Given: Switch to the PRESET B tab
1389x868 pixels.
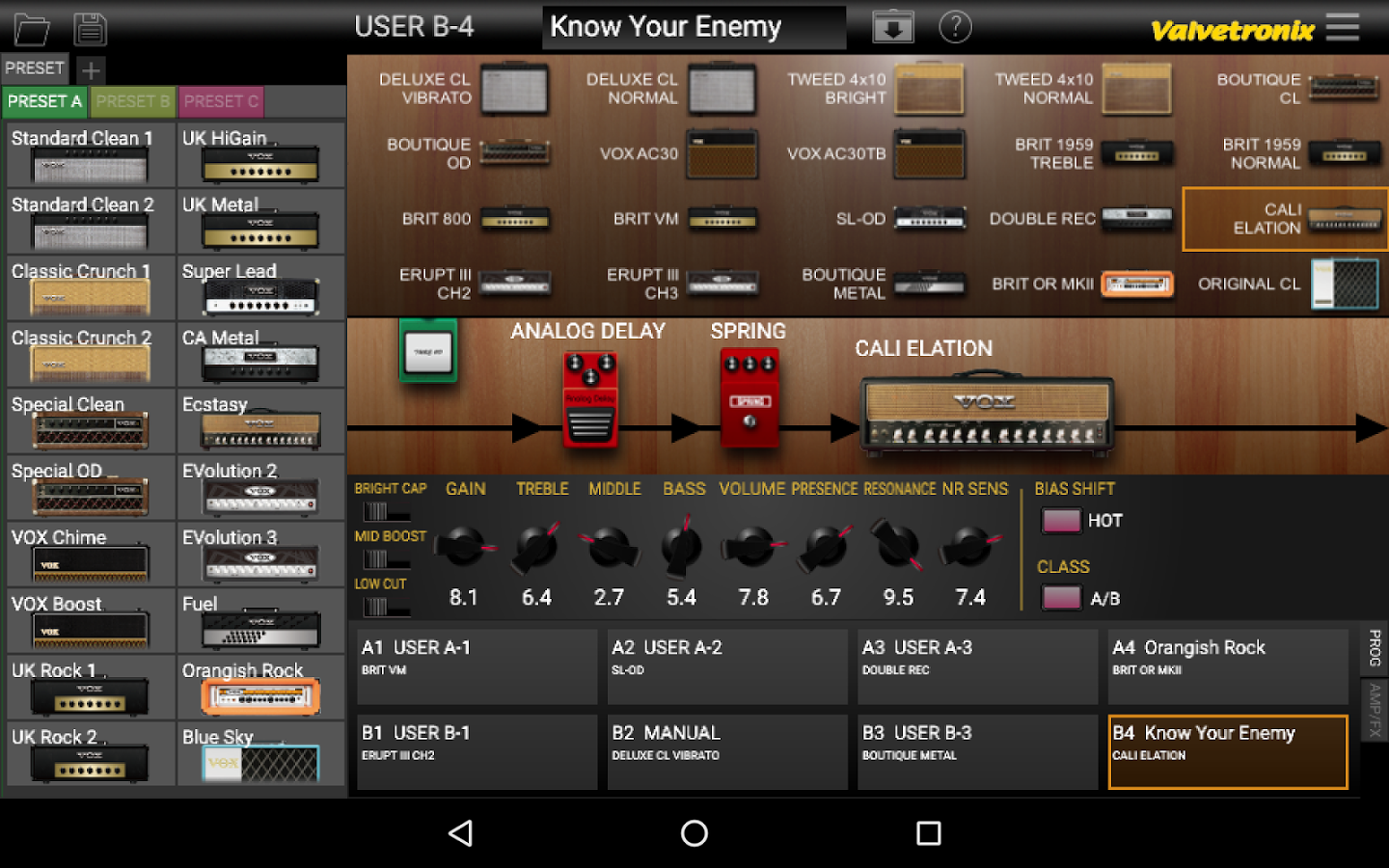Looking at the screenshot, I should (x=133, y=101).
